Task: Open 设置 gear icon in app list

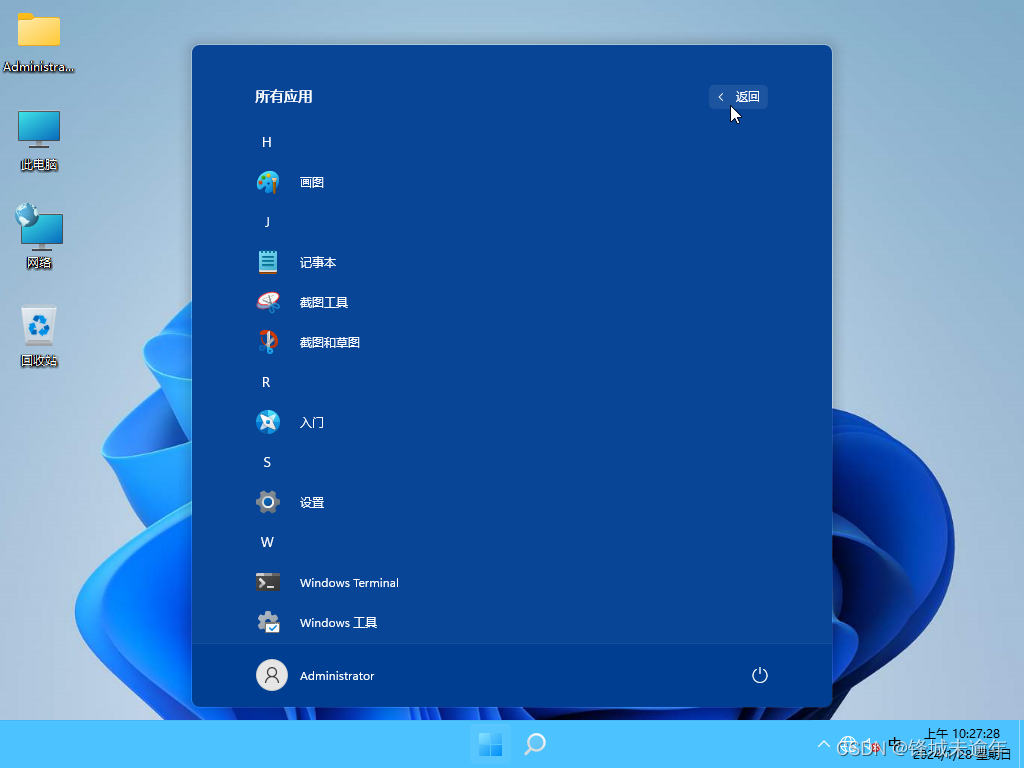Action: (x=268, y=502)
